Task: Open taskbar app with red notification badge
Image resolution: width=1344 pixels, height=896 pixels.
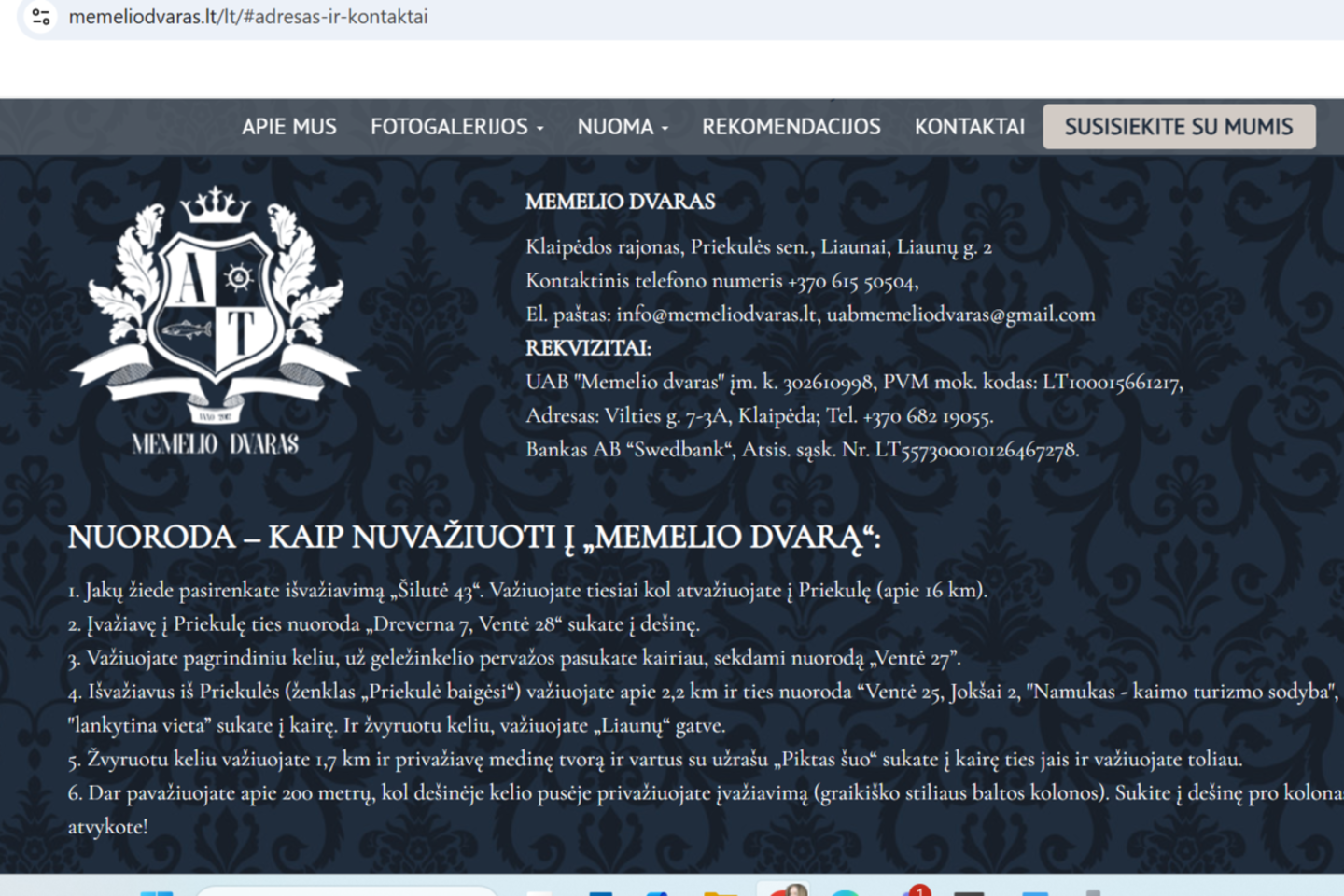Action: coord(915,891)
